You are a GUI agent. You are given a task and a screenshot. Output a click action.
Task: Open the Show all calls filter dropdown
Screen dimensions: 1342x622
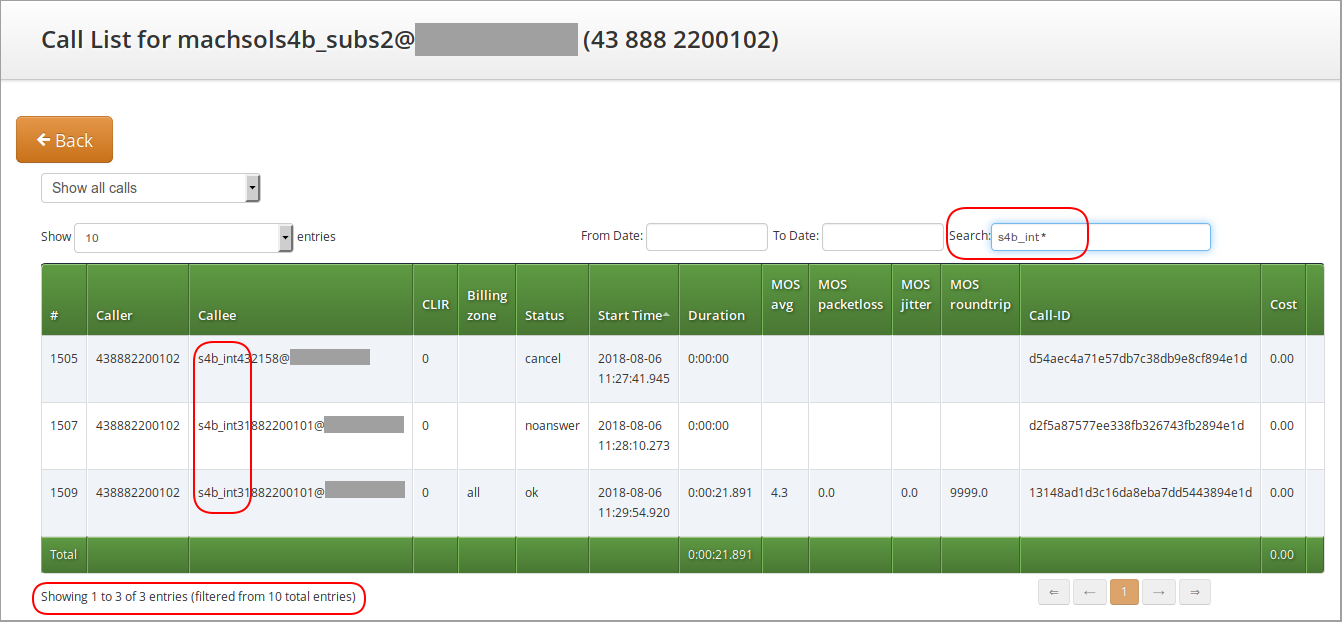pos(150,188)
